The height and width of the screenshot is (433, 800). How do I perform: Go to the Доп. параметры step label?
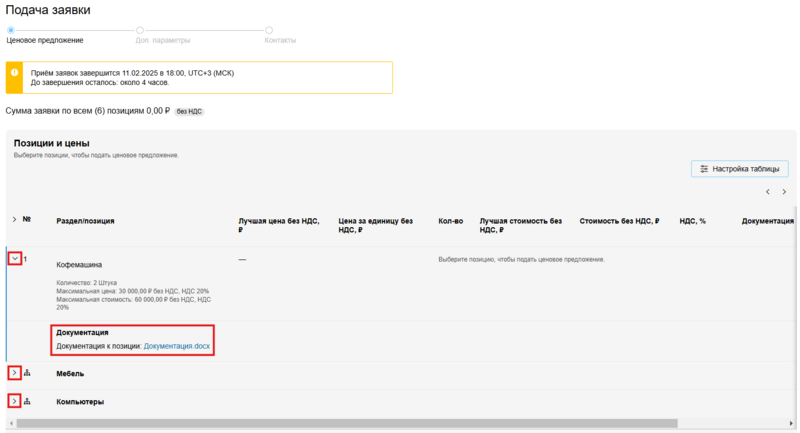(x=162, y=41)
